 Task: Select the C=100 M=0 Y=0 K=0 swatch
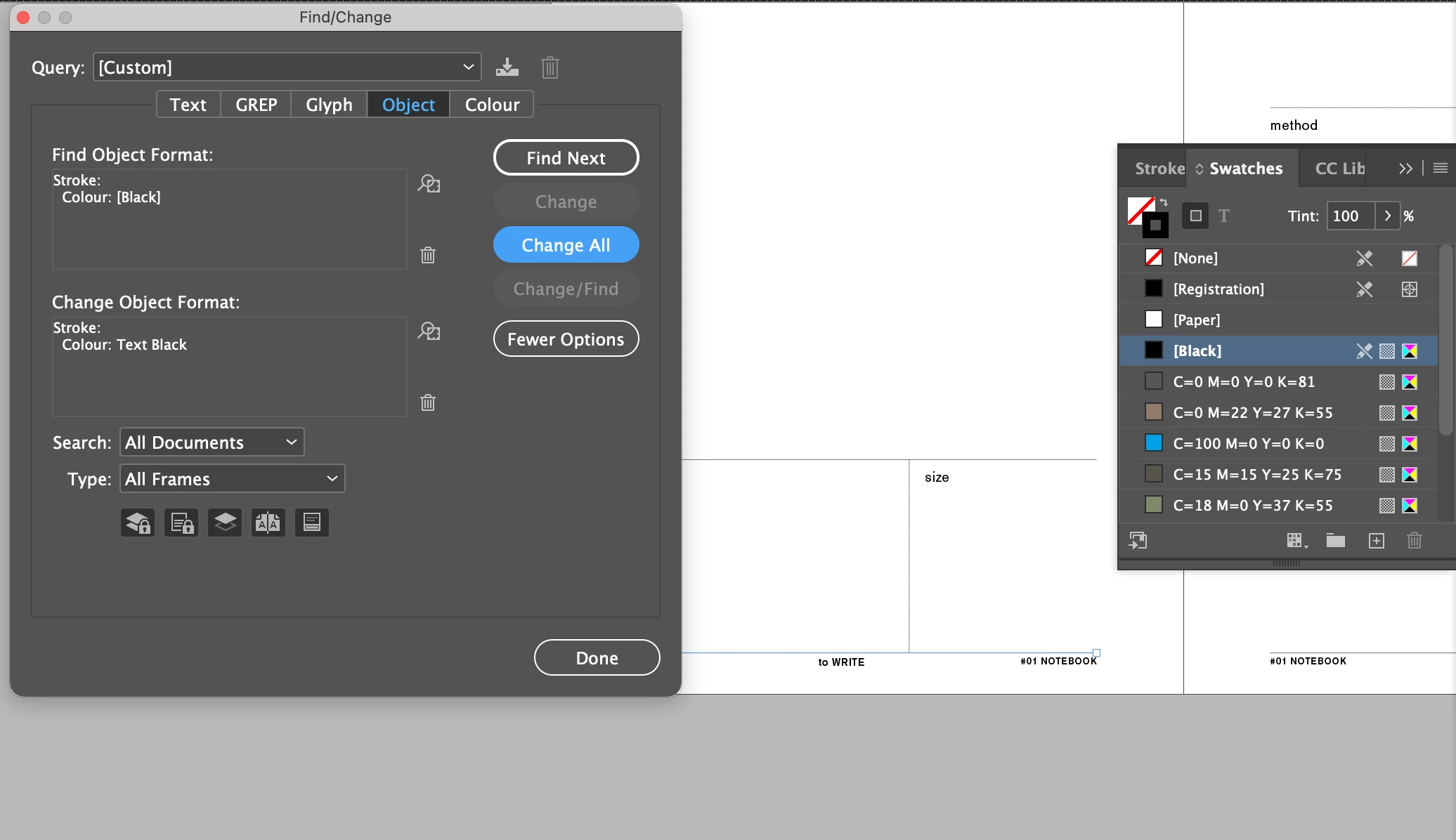pyautogui.click(x=1248, y=444)
